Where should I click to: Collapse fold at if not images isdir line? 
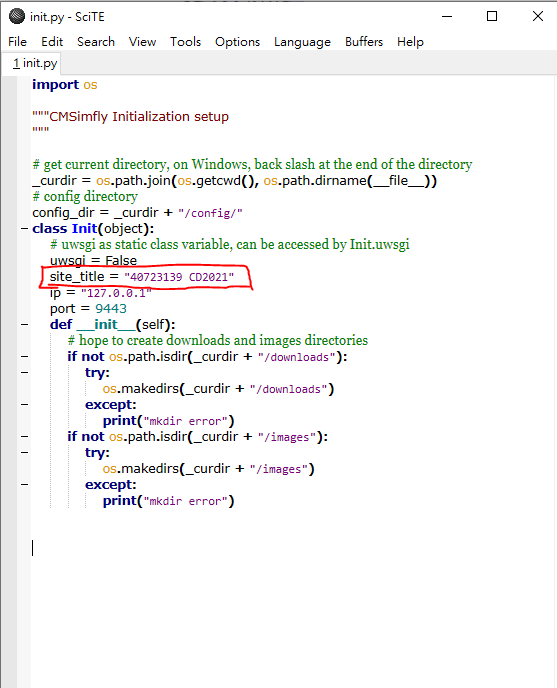[24, 437]
